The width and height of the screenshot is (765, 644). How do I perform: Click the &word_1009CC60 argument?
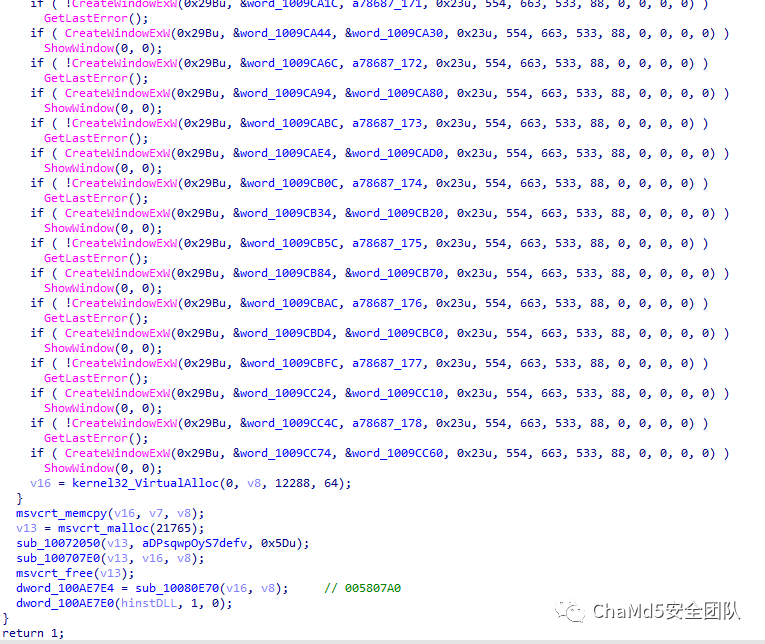394,453
